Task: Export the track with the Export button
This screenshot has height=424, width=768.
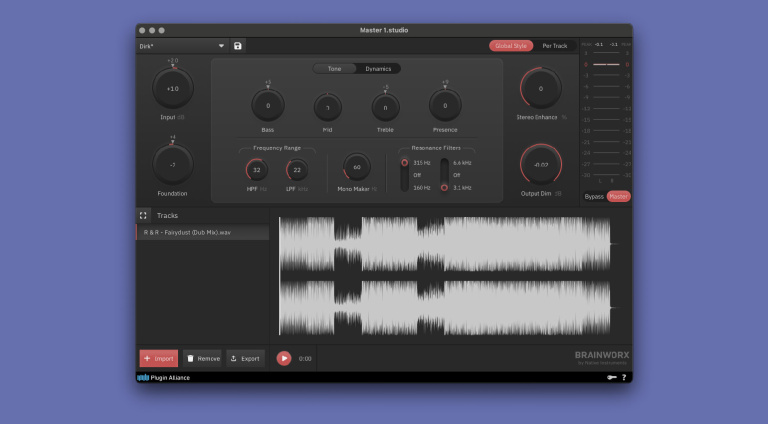Action: (x=245, y=358)
